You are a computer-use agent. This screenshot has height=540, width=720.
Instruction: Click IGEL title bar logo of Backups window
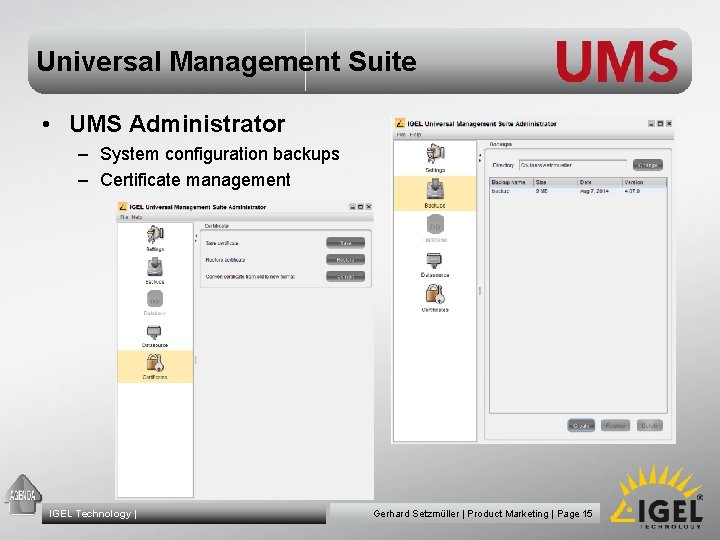tap(400, 123)
